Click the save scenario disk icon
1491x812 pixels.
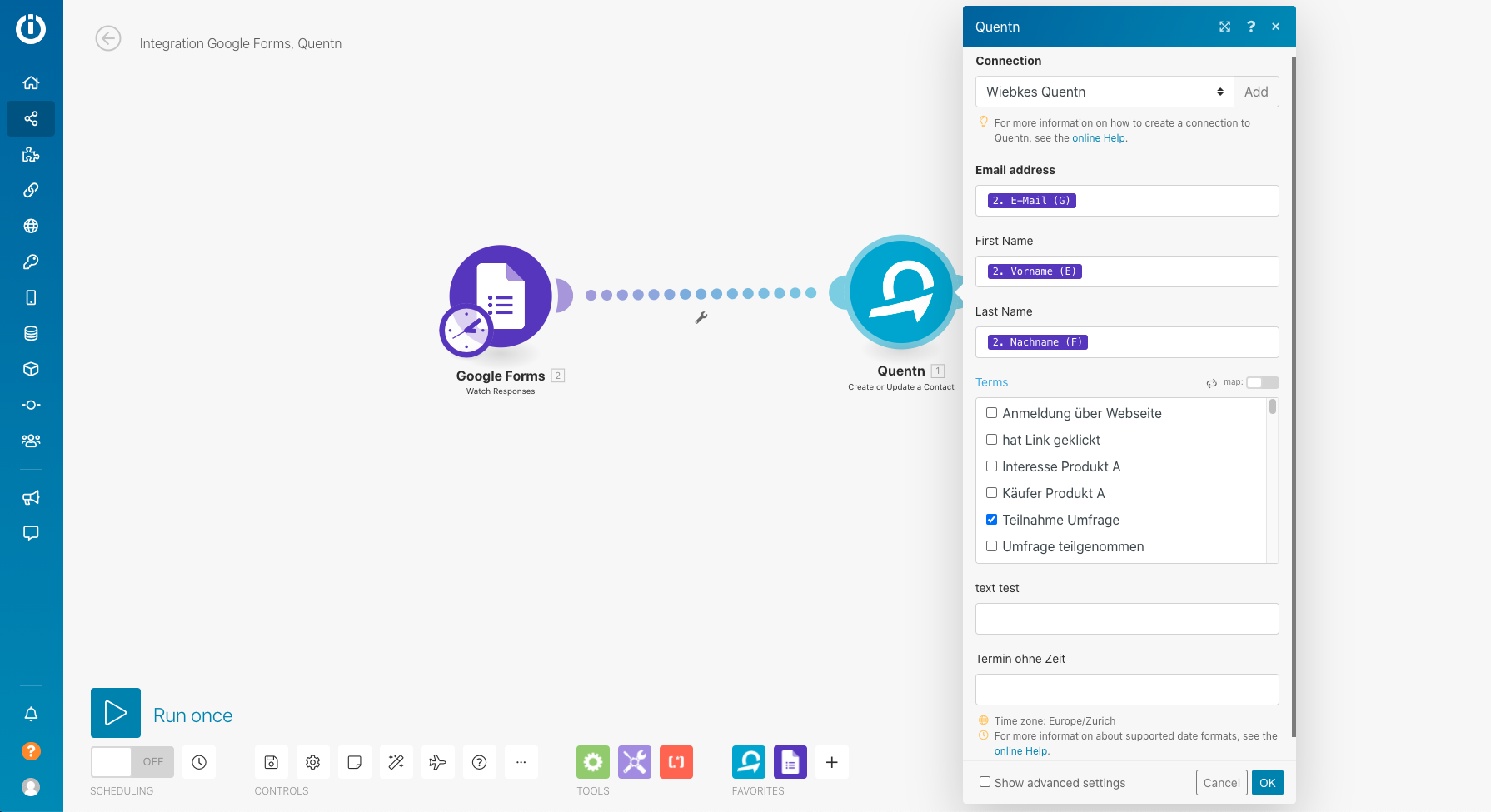(x=272, y=762)
